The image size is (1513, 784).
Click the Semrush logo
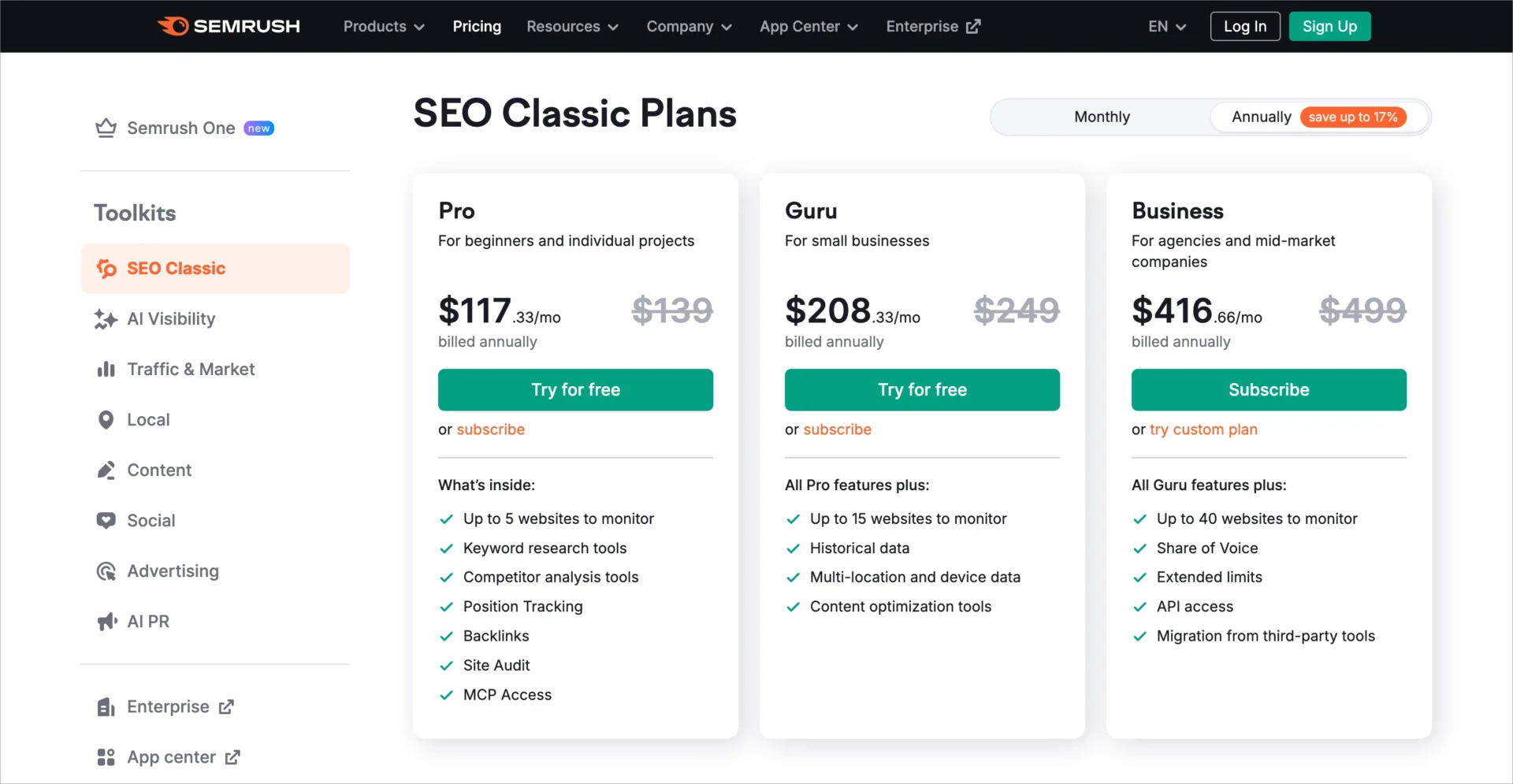[229, 26]
